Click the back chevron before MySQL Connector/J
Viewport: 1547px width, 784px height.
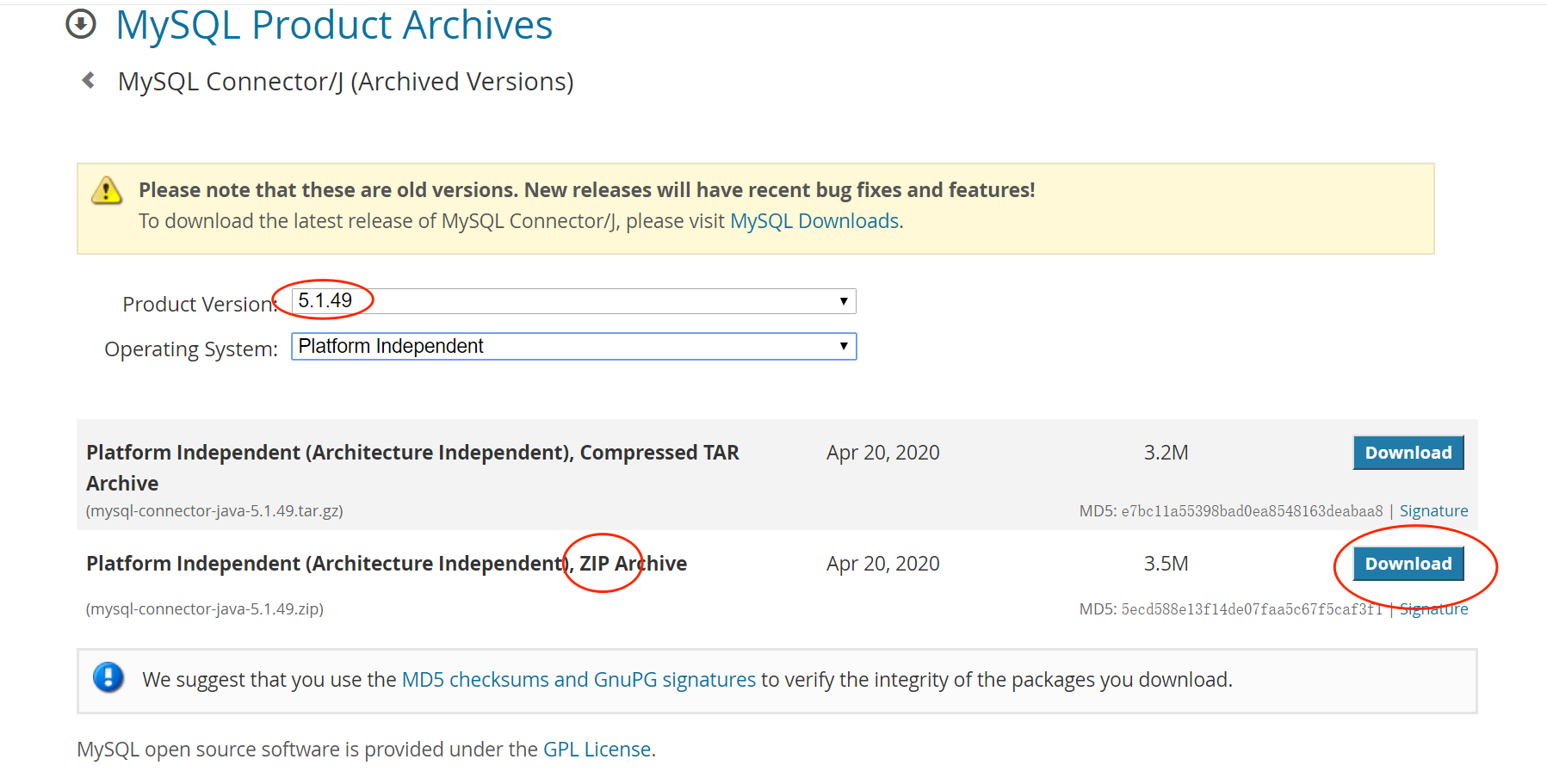click(88, 81)
